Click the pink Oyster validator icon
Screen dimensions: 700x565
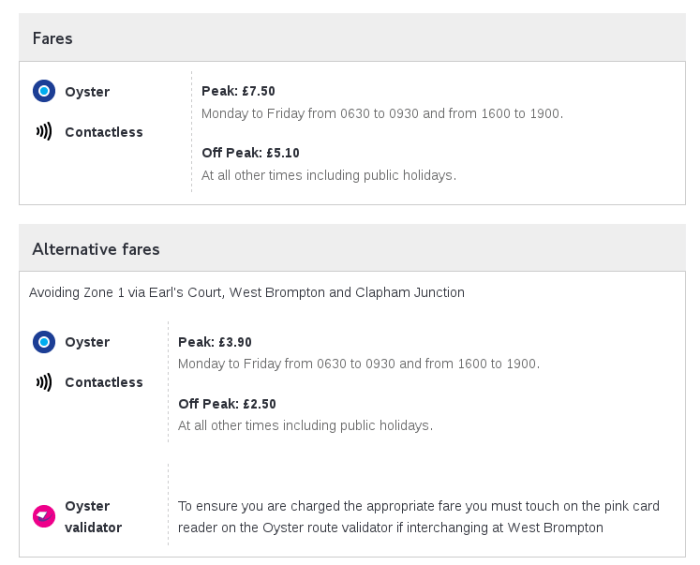coord(43,516)
